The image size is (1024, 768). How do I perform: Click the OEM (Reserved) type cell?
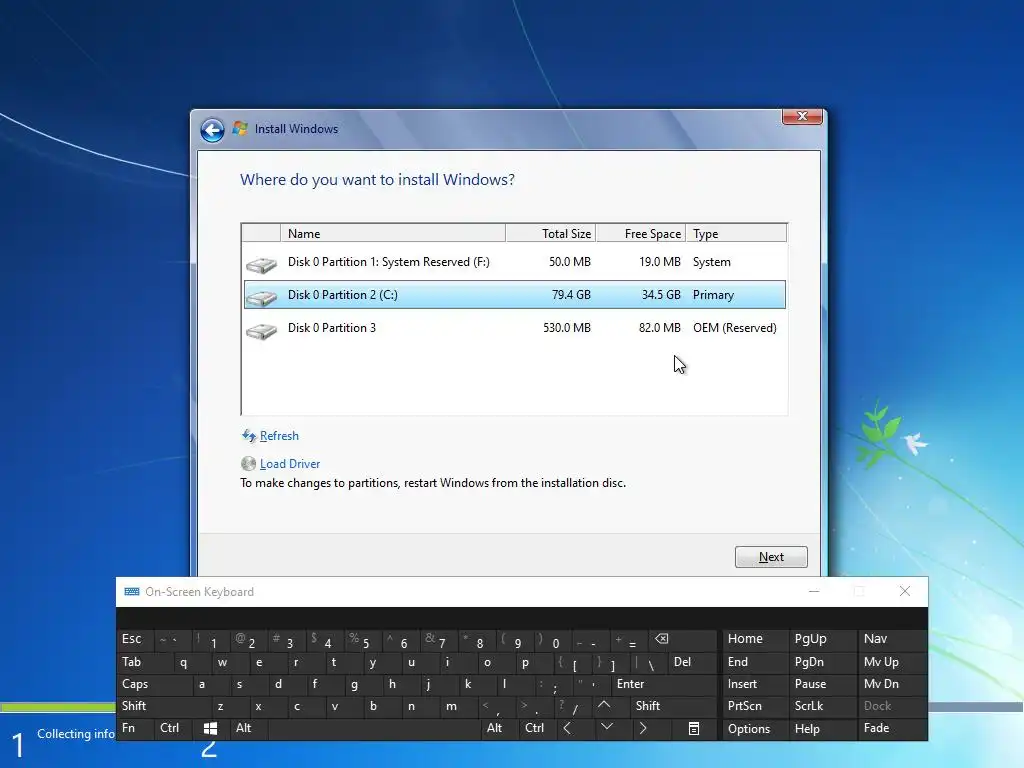click(735, 328)
